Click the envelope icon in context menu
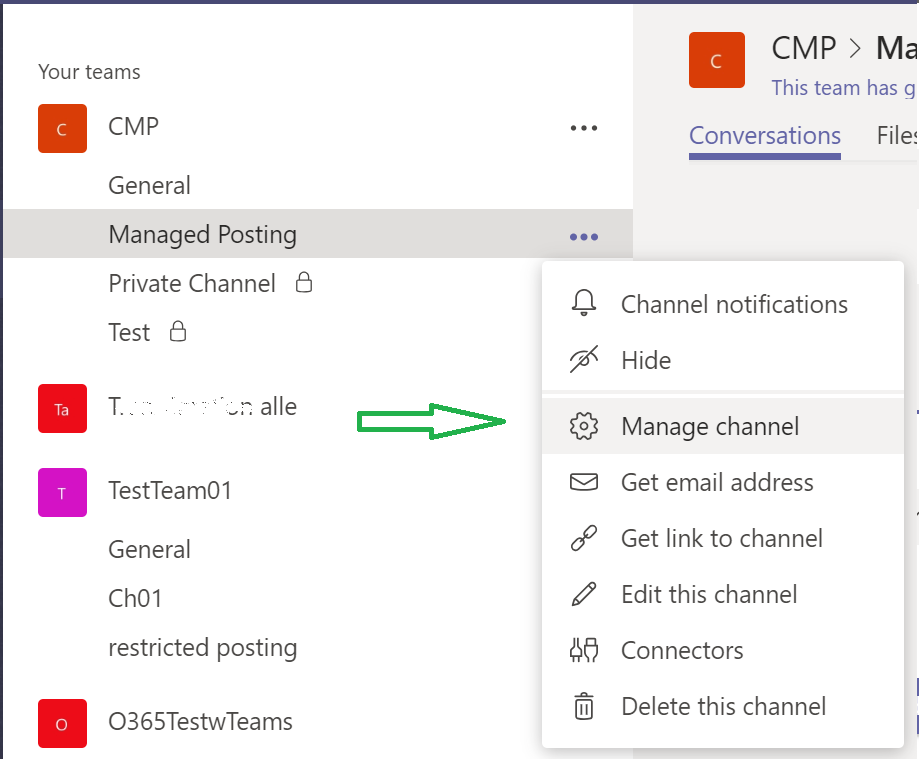The height and width of the screenshot is (759, 919). tap(584, 482)
